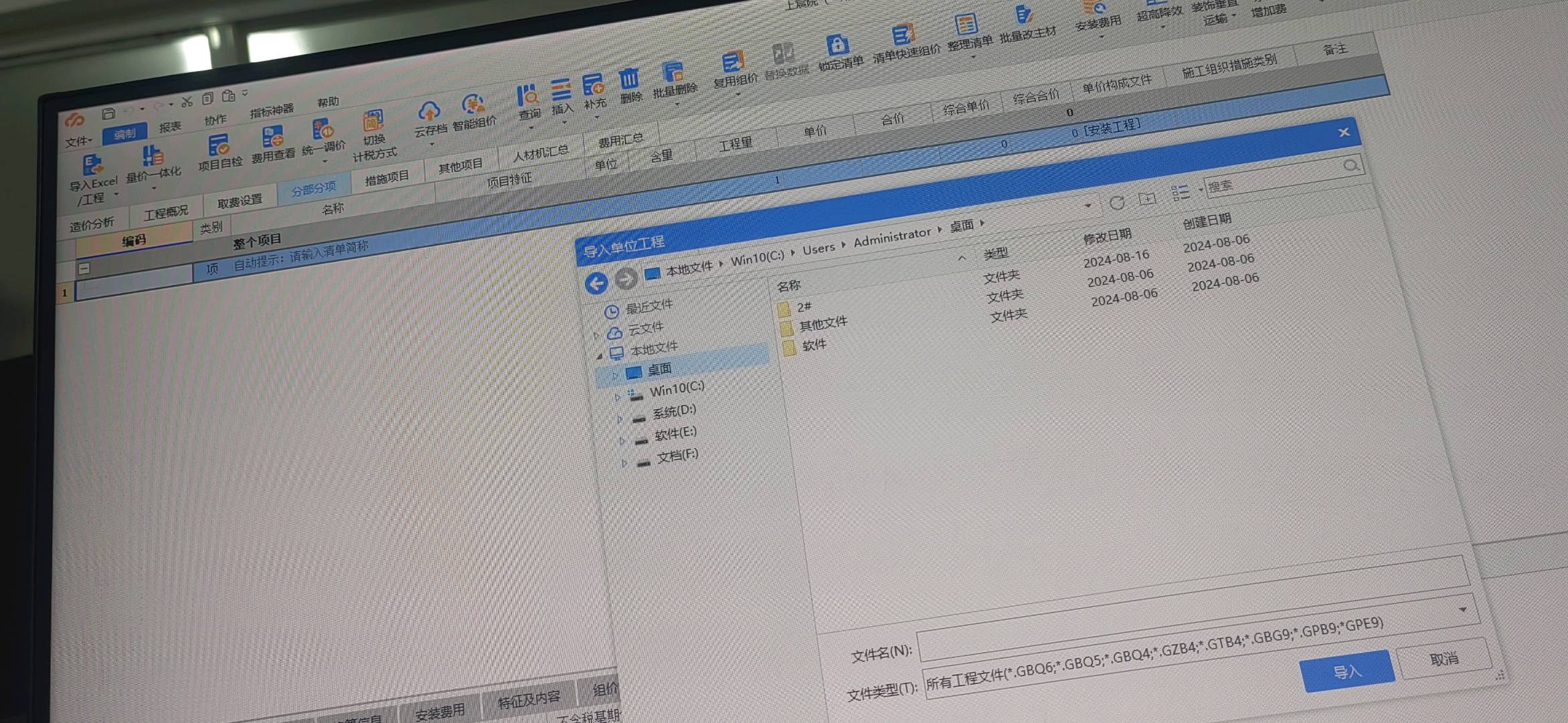
Task: Click the 删除 trash icon
Action: tap(628, 78)
